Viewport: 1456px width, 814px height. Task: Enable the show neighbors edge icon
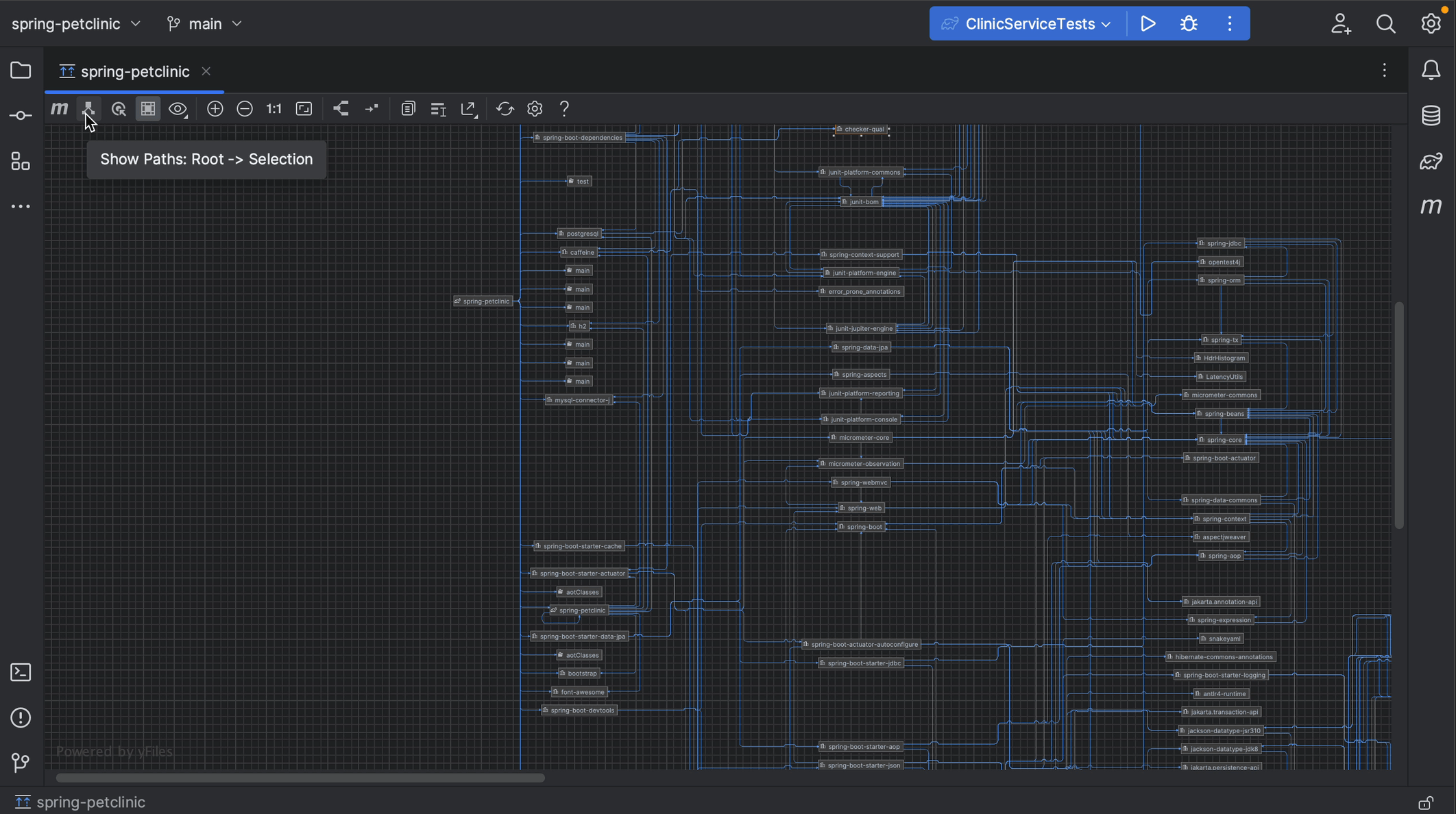pyautogui.click(x=341, y=108)
